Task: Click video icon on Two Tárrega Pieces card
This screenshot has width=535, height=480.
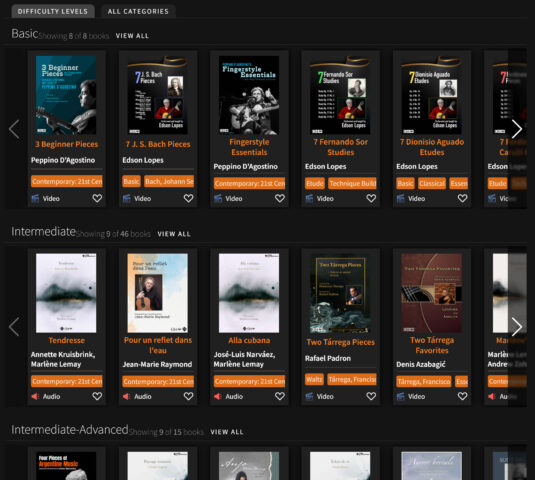Action: (x=309, y=396)
